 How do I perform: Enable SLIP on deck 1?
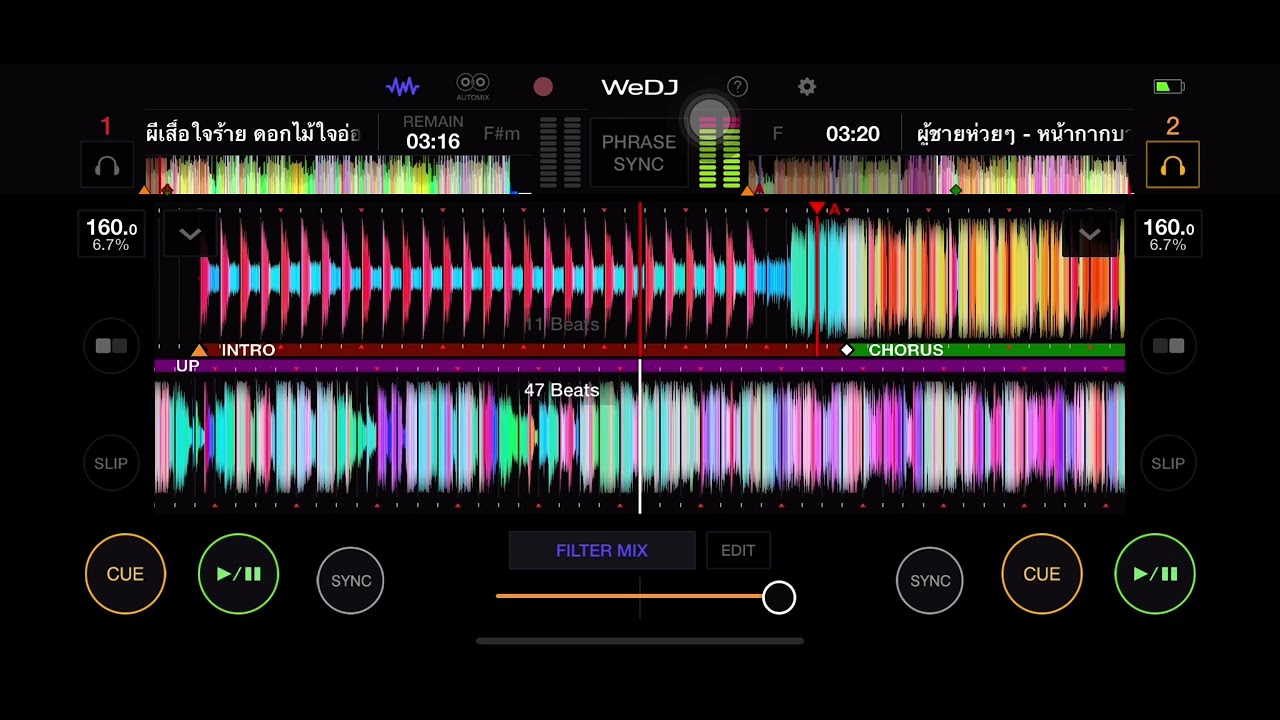coord(111,463)
